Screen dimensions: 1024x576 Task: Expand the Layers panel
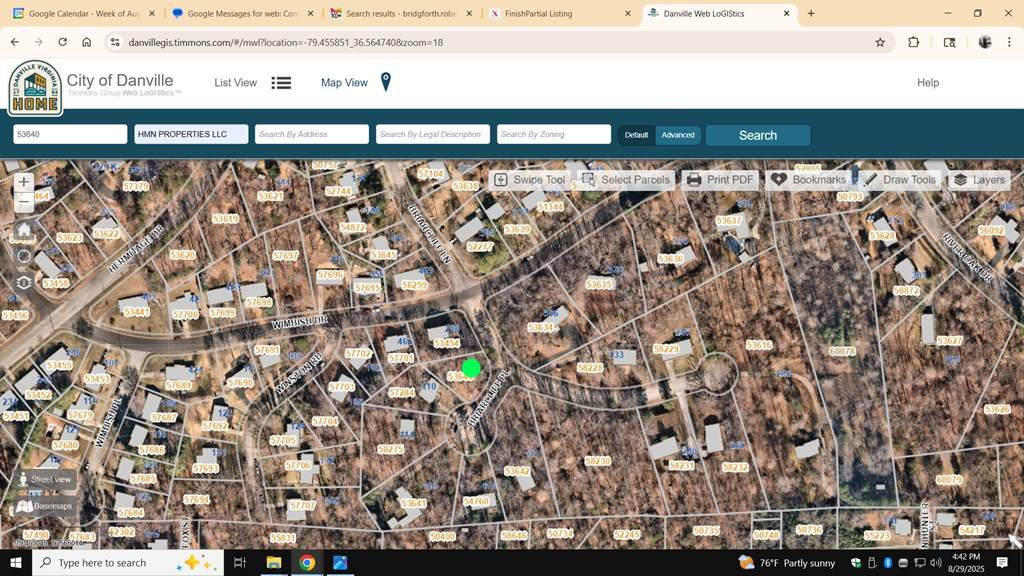[979, 180]
